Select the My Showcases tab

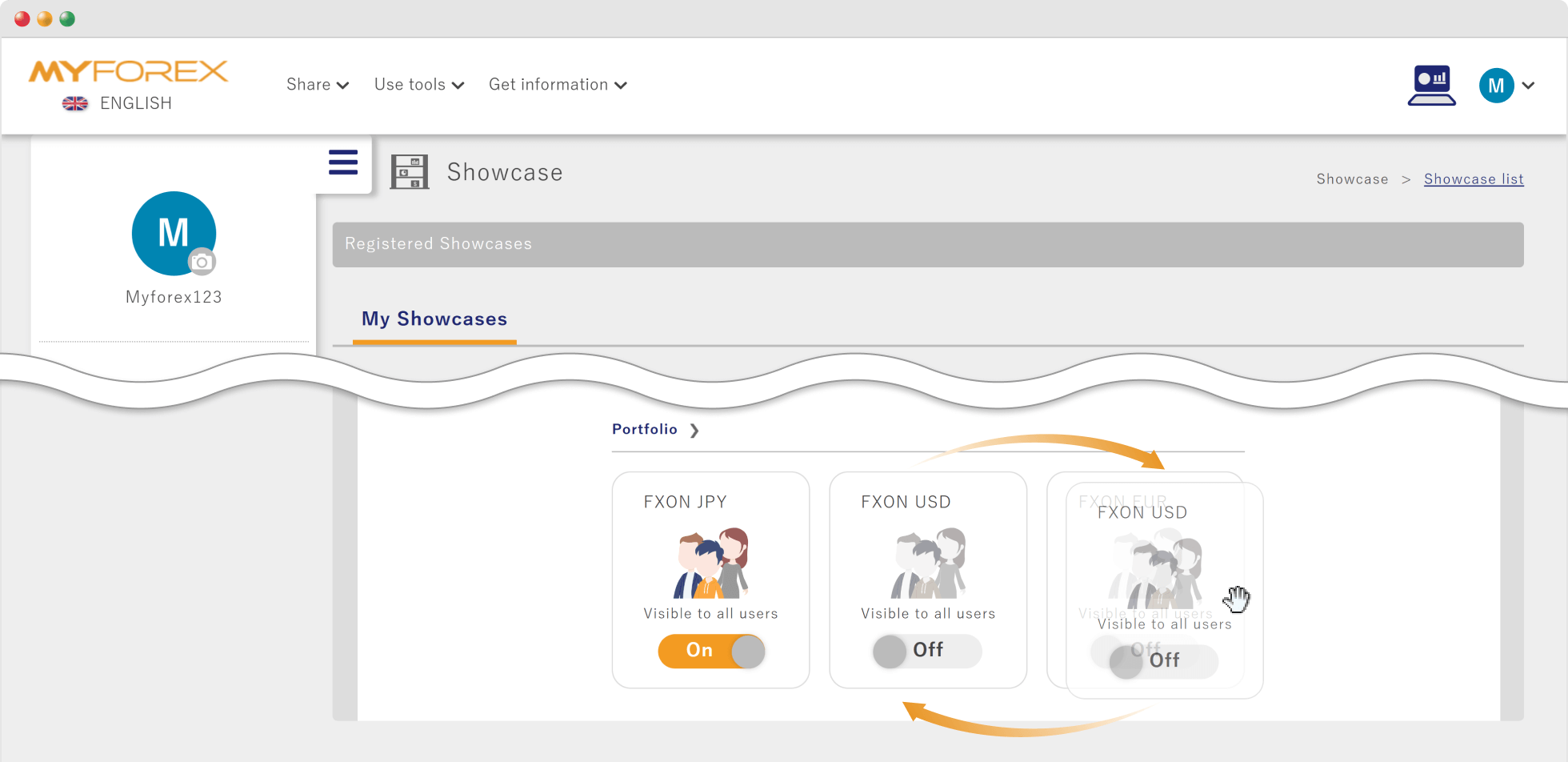tap(434, 319)
